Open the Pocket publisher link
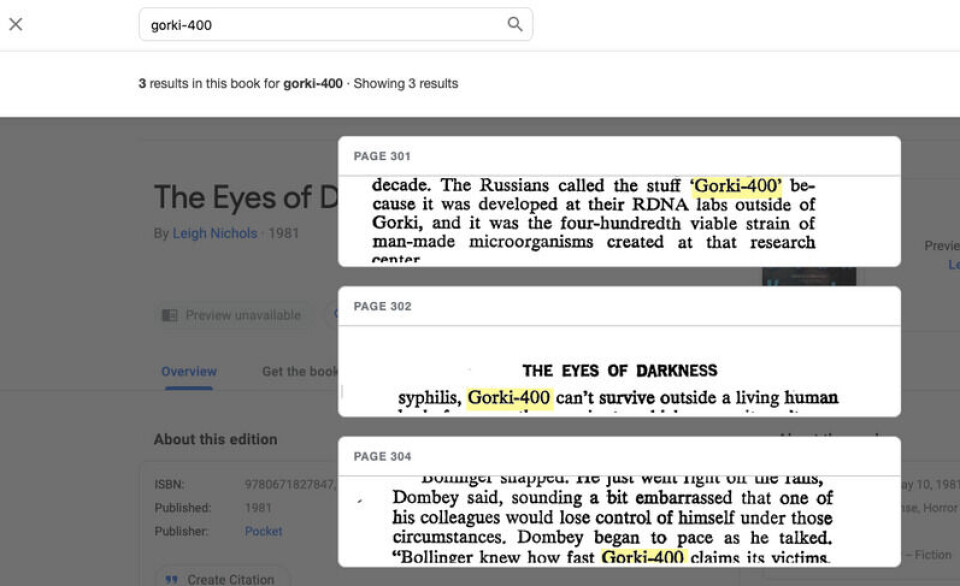The image size is (960, 586). pos(263,532)
